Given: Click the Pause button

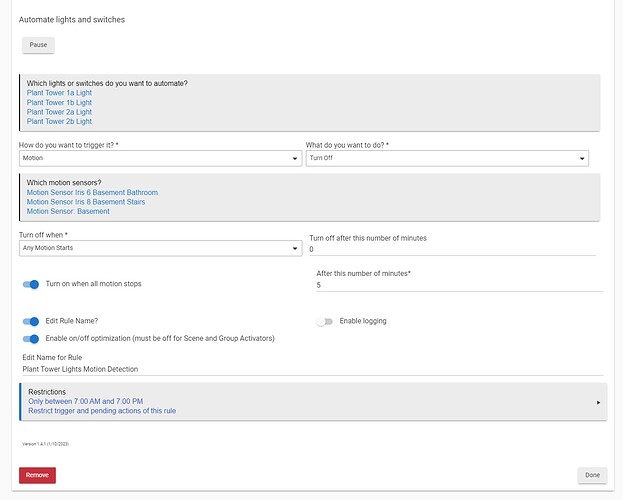Looking at the screenshot, I should 38,45.
